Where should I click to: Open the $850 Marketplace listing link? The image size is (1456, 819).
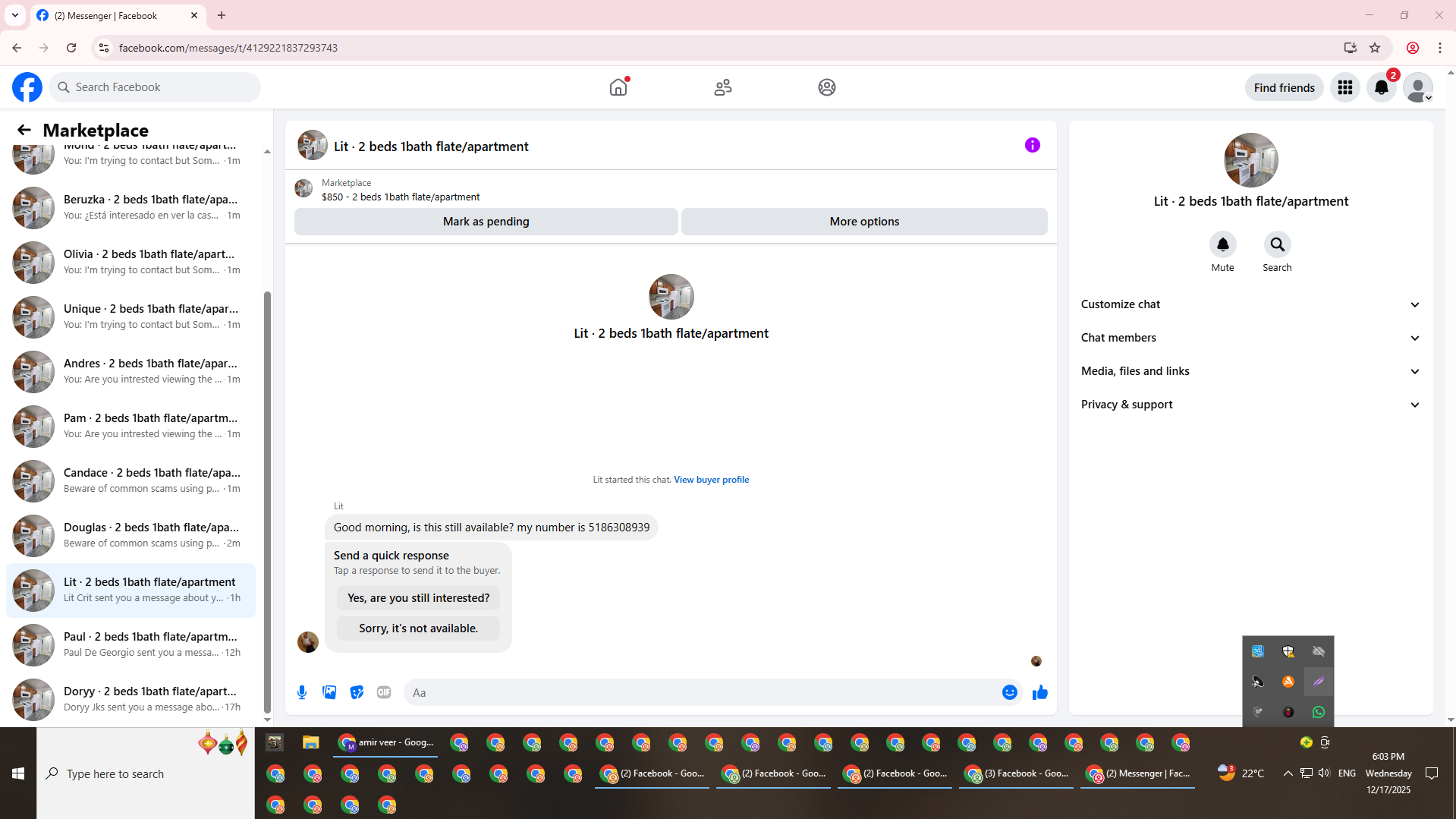[400, 197]
